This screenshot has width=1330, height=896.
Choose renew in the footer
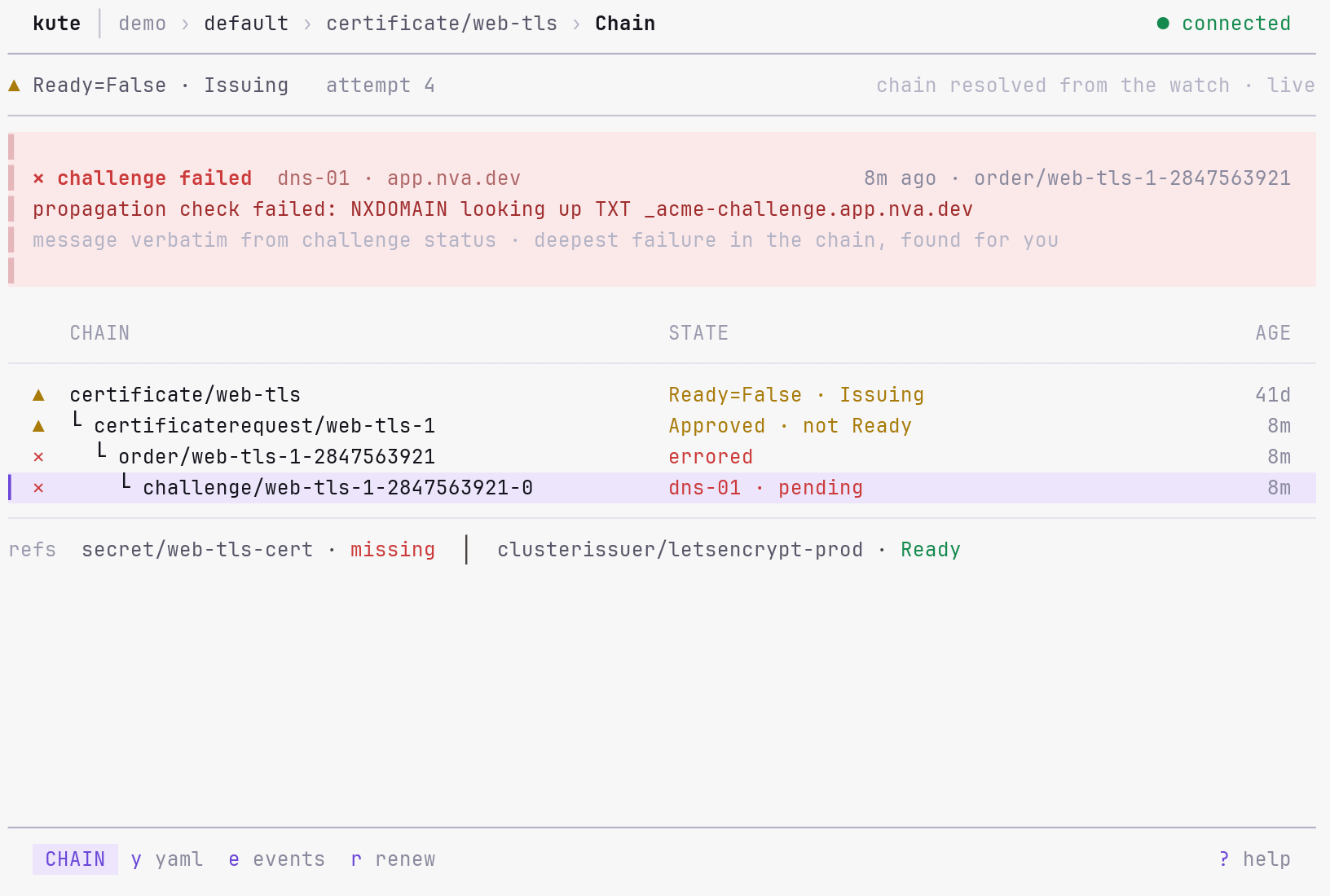[x=405, y=859]
